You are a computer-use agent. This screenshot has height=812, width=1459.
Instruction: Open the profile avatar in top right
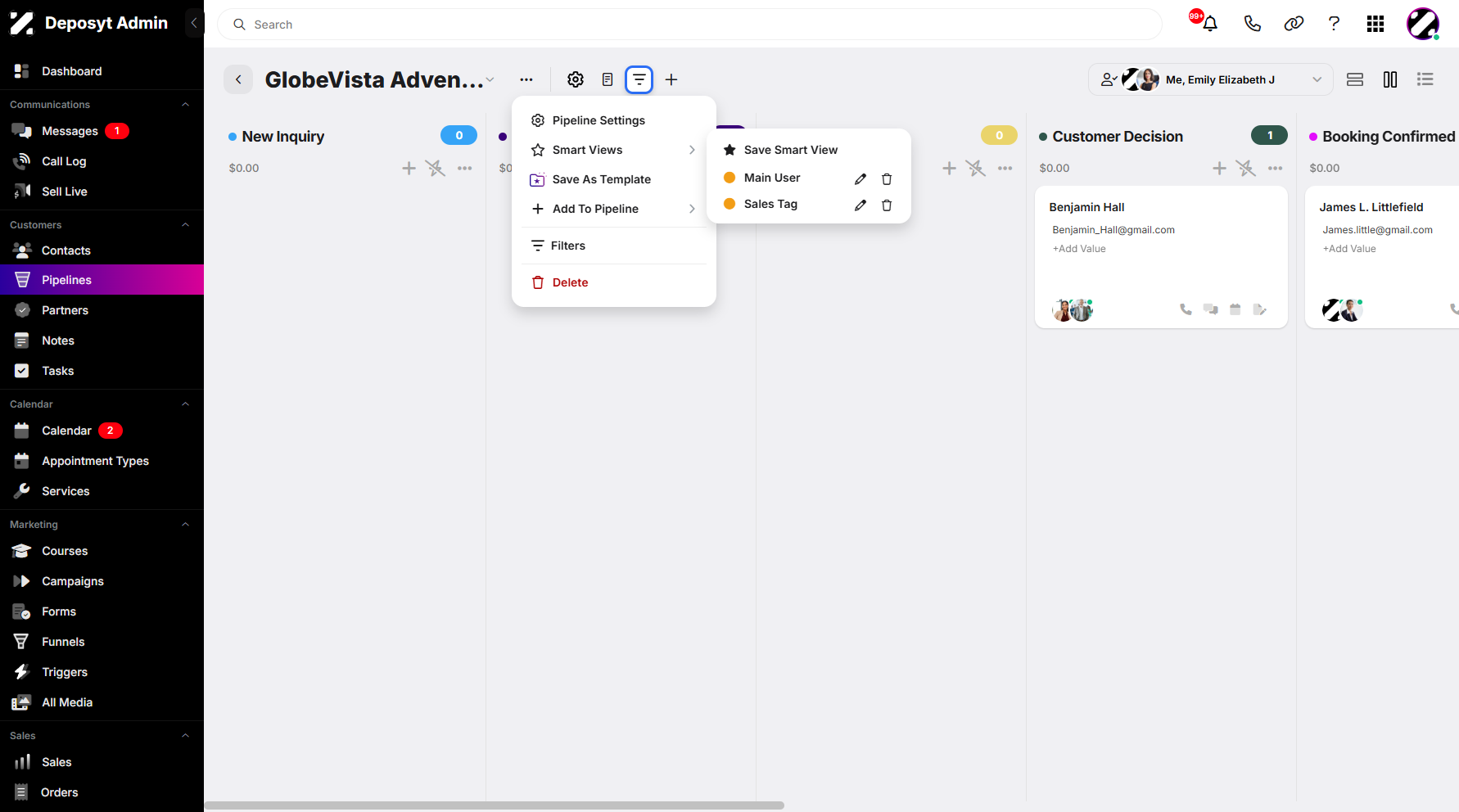(1423, 24)
